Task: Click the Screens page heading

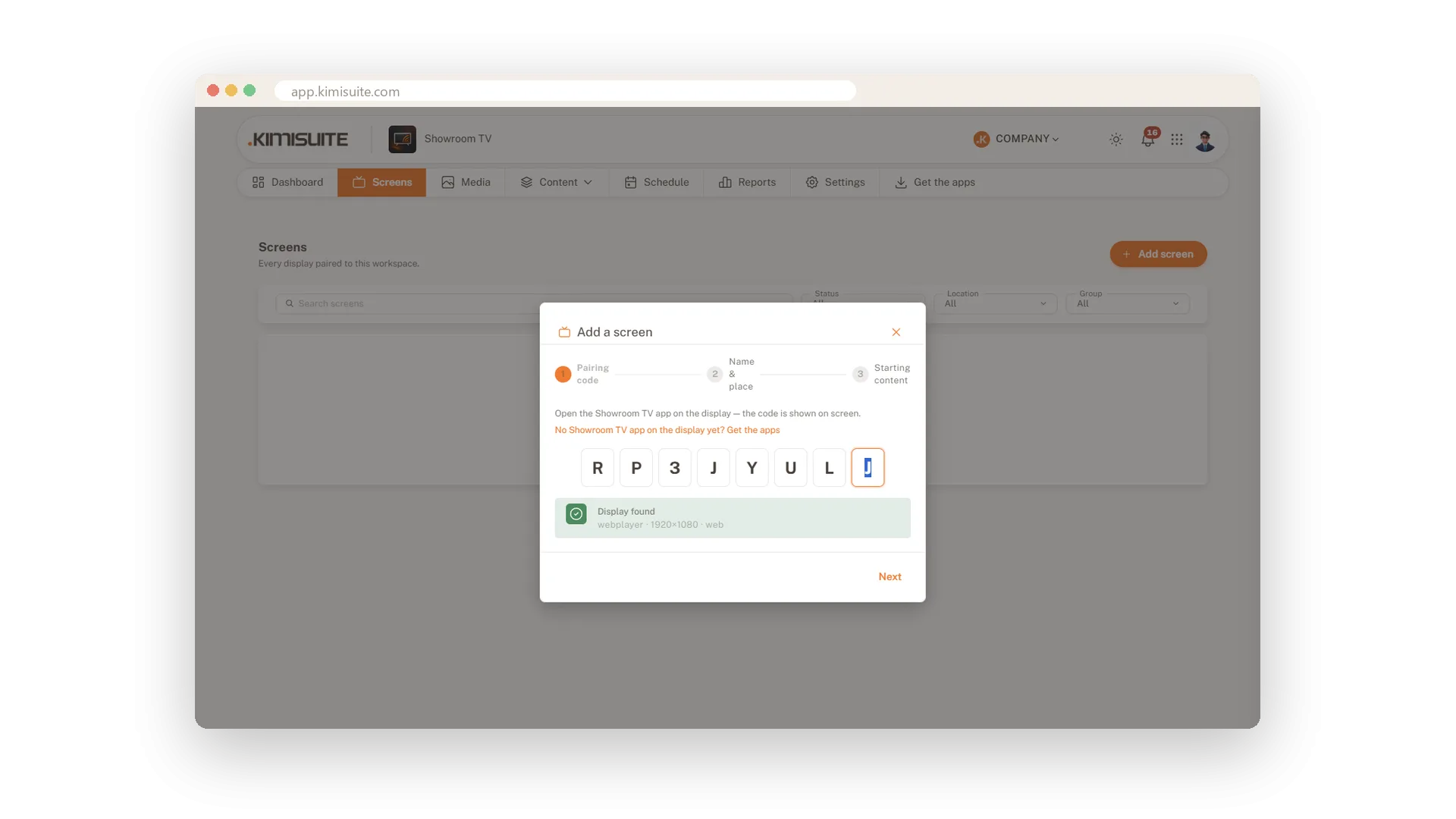Action: [283, 247]
